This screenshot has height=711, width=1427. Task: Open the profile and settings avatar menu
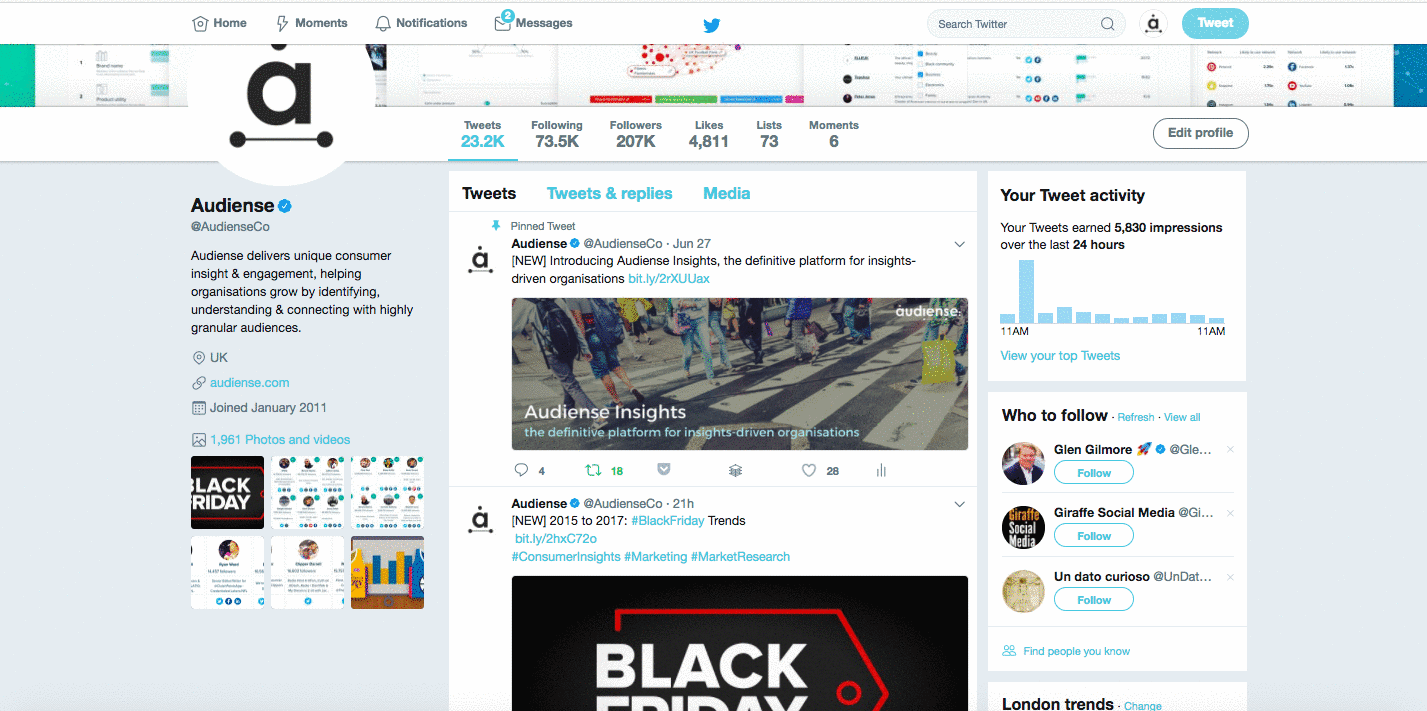point(1154,23)
